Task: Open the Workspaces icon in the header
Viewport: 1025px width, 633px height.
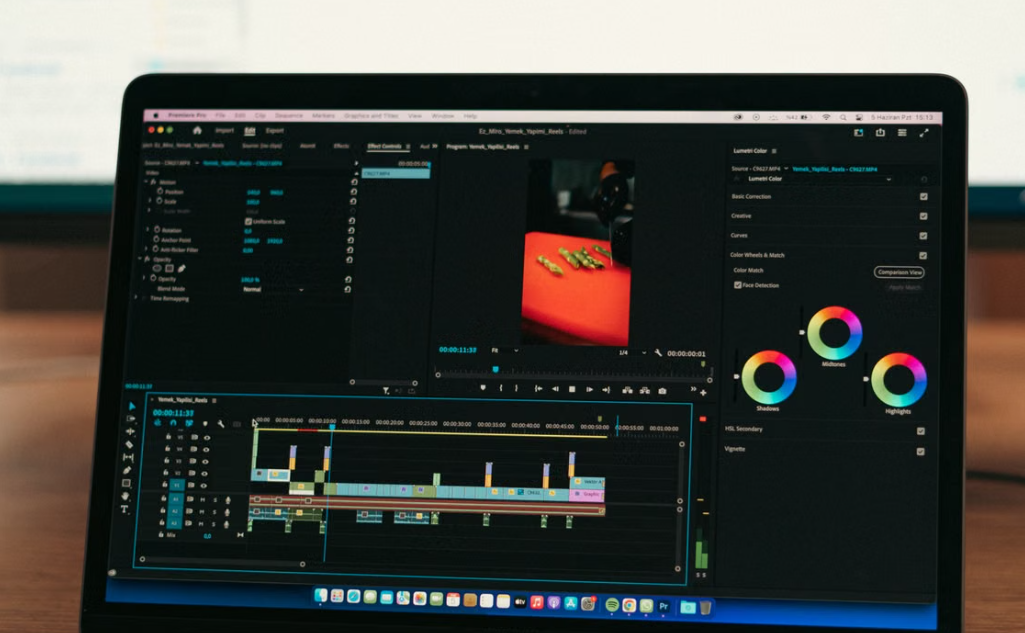Action: click(859, 132)
